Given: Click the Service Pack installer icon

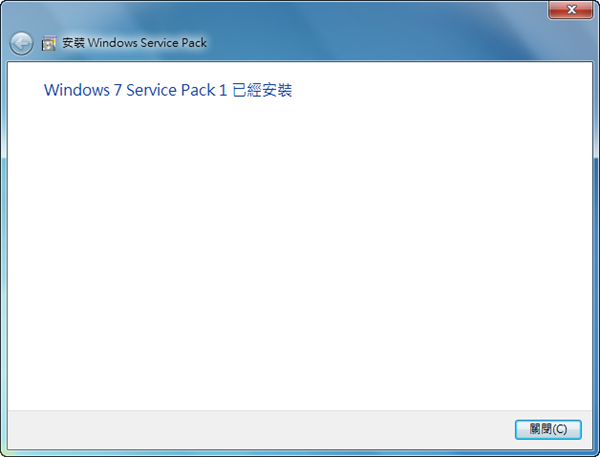Looking at the screenshot, I should 49,44.
